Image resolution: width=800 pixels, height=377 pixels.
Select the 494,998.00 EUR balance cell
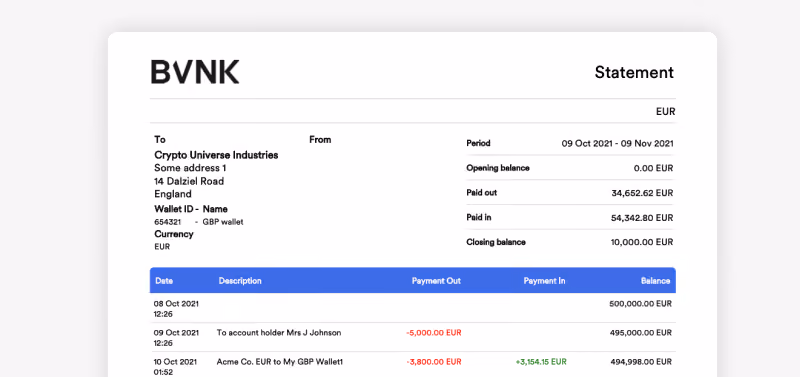point(641,362)
